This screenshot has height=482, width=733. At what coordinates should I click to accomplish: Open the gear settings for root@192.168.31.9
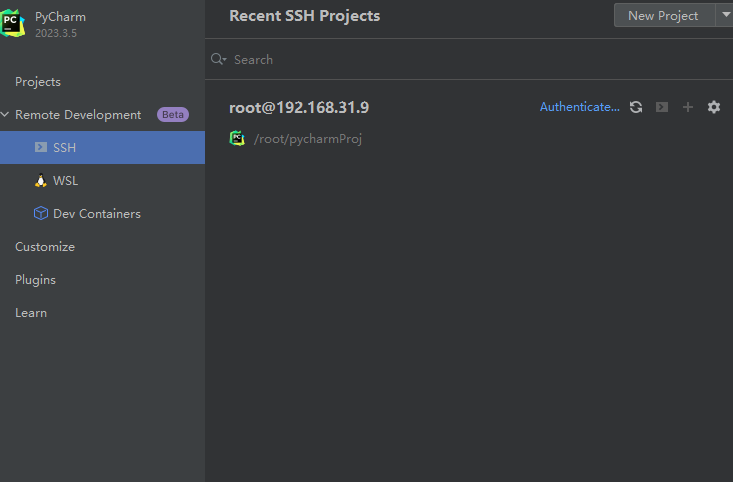[x=713, y=107]
